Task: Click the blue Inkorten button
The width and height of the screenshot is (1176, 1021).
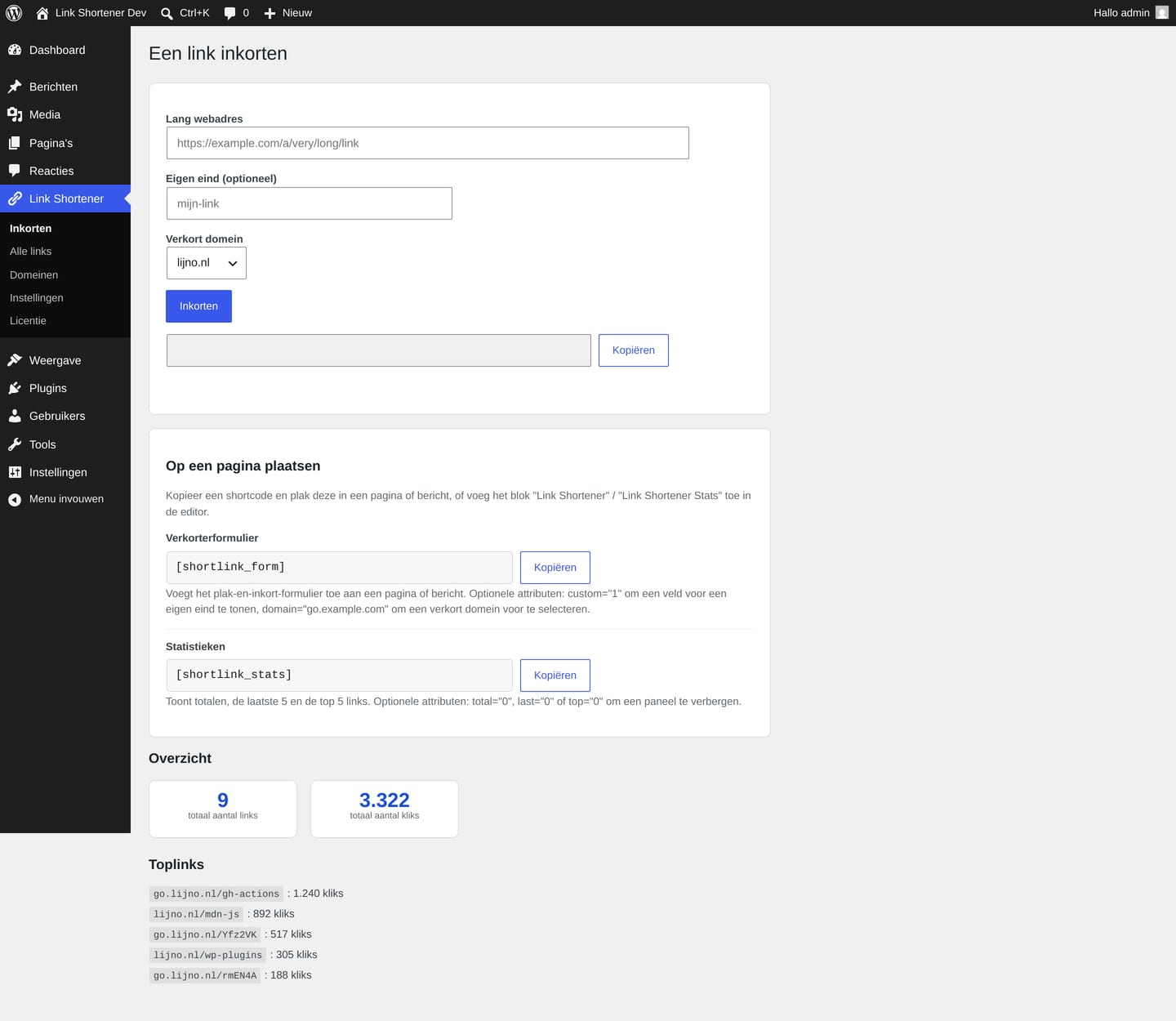Action: [x=198, y=306]
